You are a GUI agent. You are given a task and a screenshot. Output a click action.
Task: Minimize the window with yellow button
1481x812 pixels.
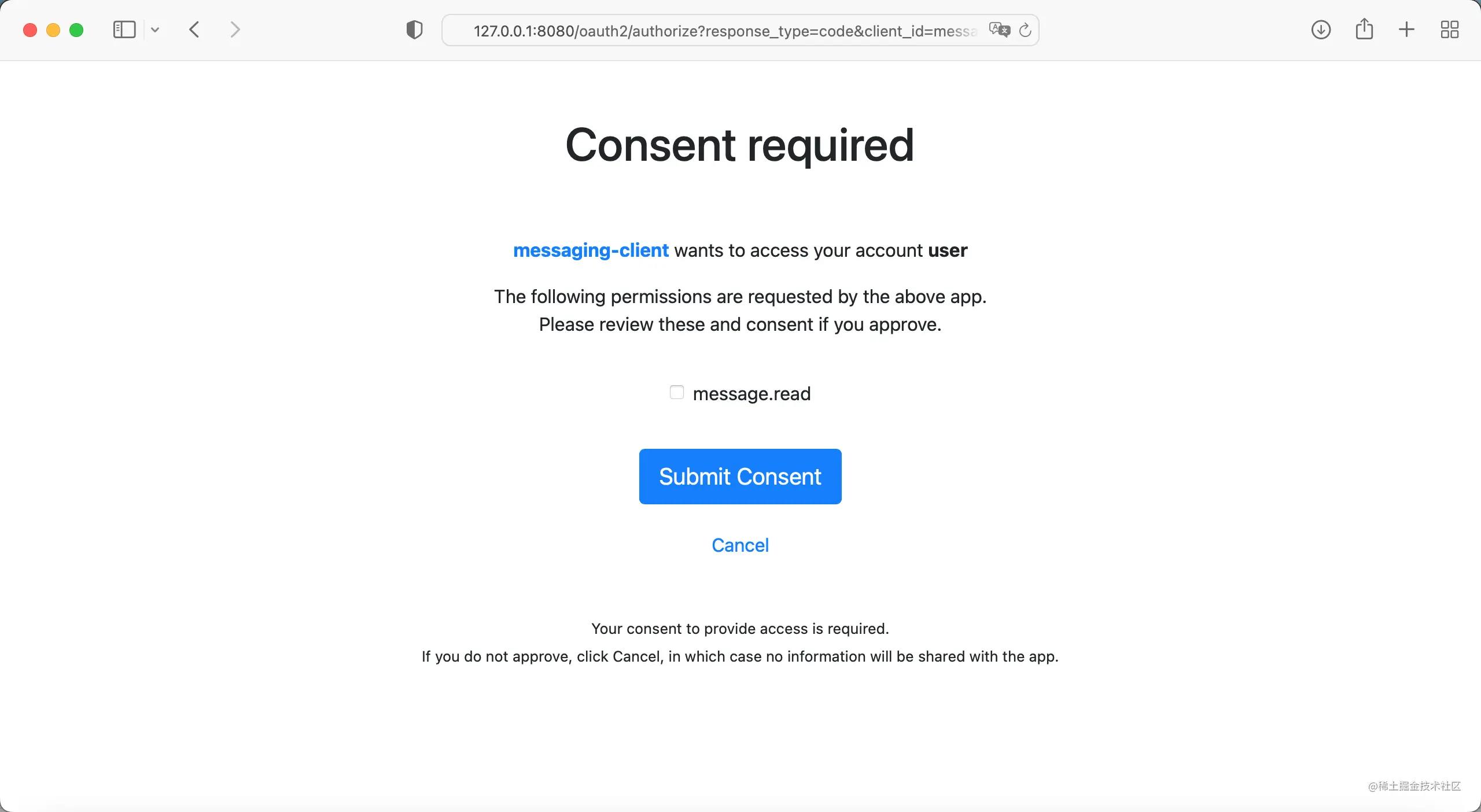tap(53, 30)
